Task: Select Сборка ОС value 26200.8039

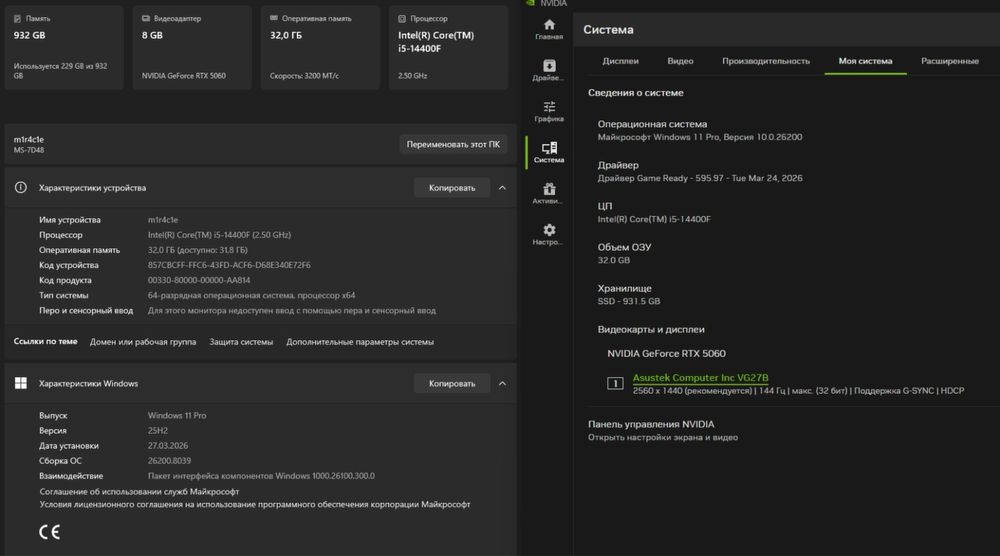Action: click(169, 460)
